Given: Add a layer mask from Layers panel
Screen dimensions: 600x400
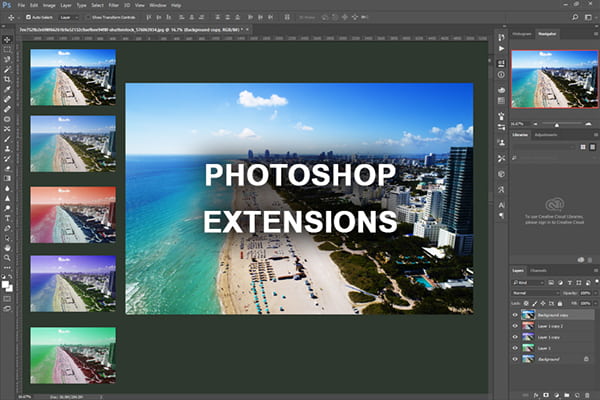Looking at the screenshot, I should tap(546, 395).
